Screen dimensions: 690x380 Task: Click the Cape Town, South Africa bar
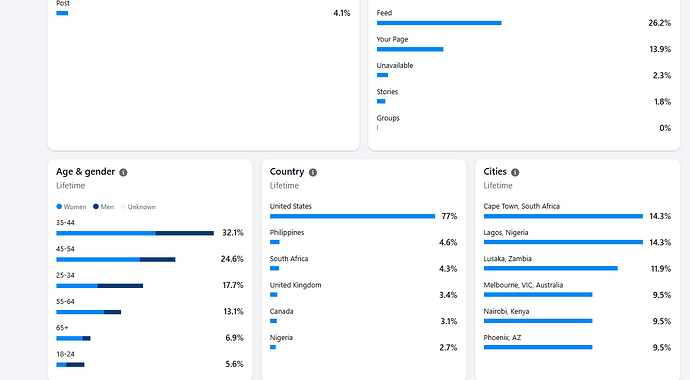click(x=563, y=216)
